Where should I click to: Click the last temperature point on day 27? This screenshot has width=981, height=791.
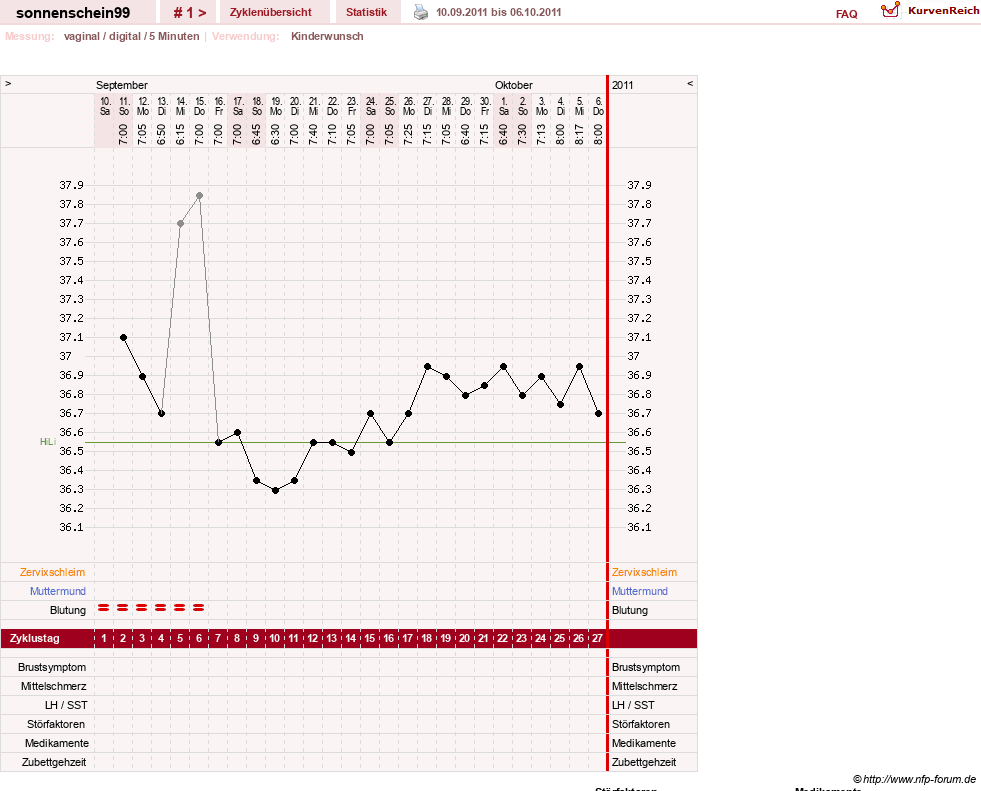pos(599,414)
